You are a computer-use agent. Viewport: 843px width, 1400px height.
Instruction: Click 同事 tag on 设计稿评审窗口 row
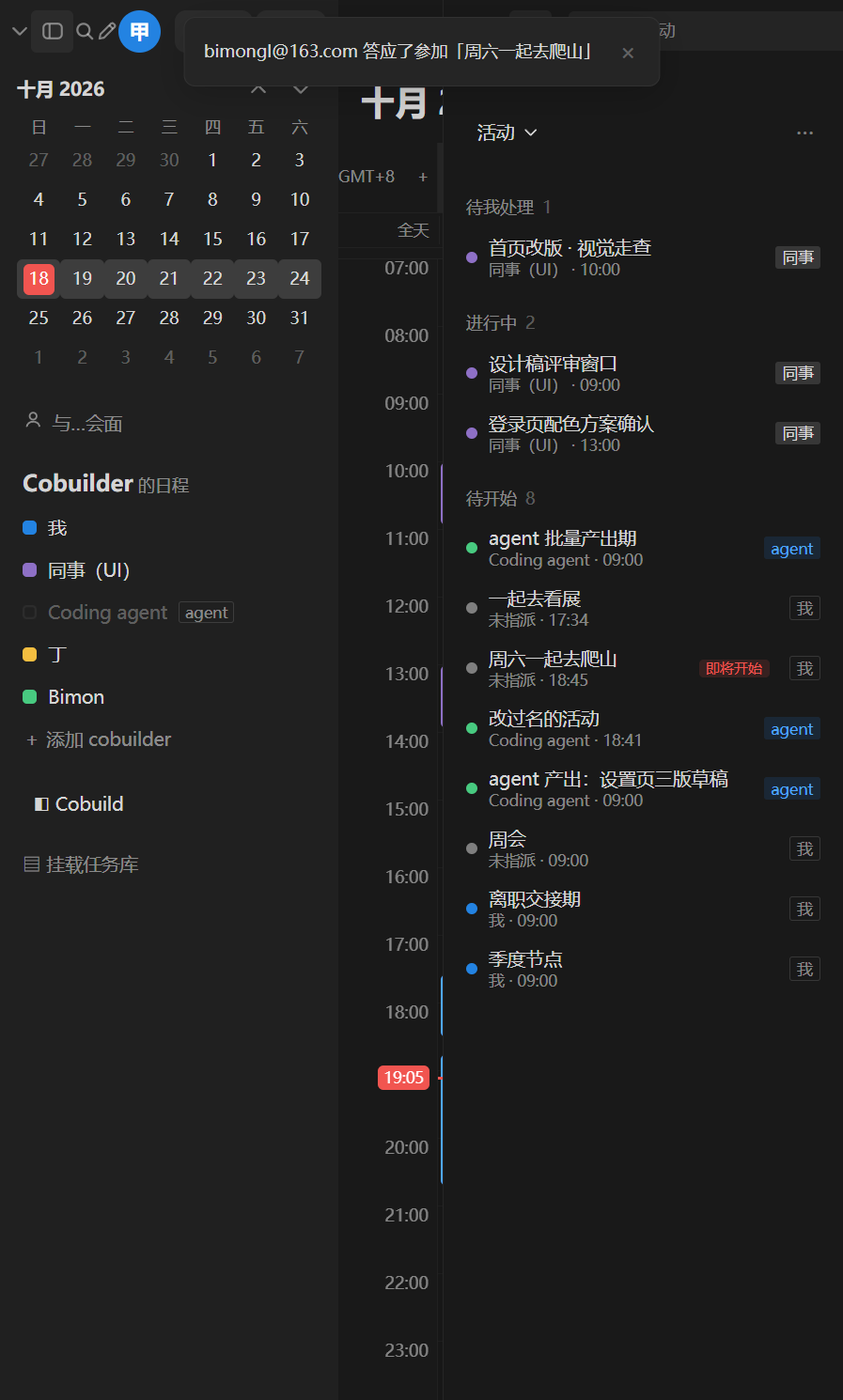click(x=798, y=373)
